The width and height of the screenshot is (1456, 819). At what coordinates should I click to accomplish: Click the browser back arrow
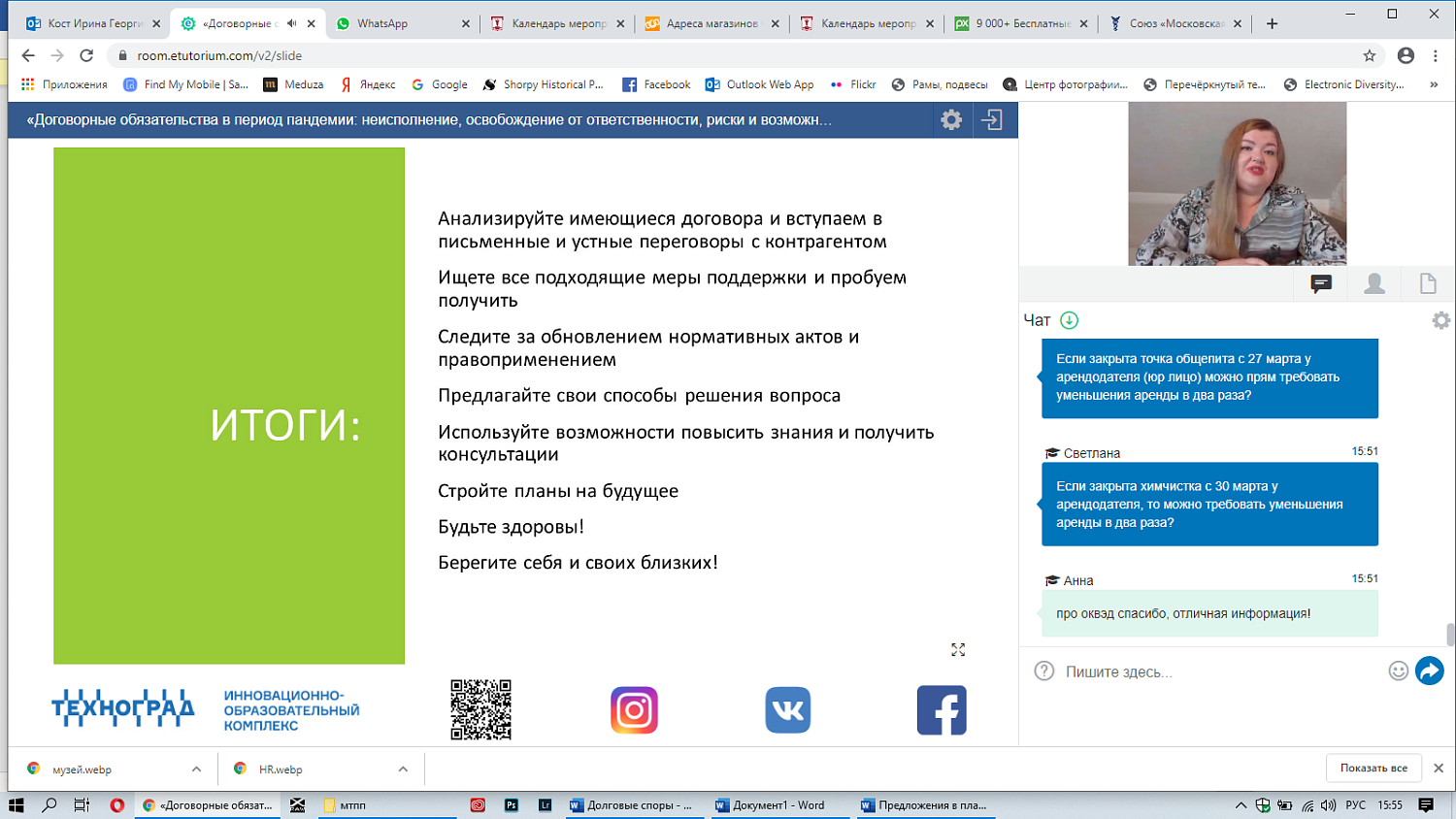click(27, 55)
